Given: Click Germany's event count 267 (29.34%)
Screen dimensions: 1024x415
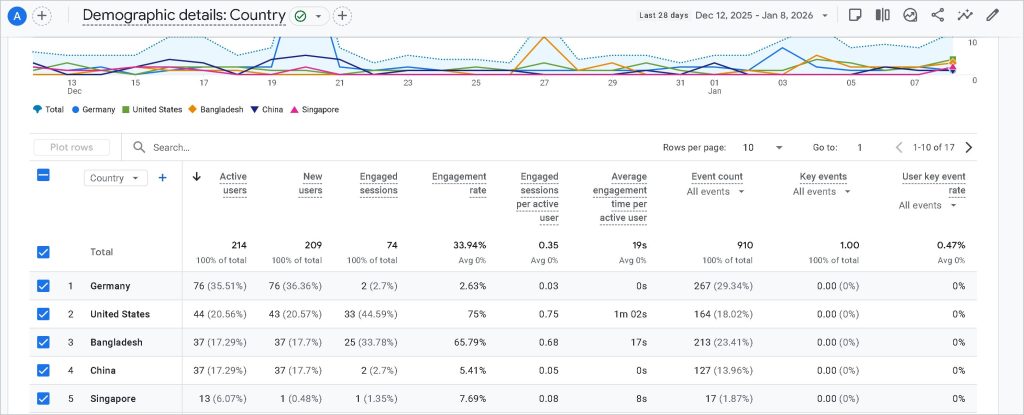Looking at the screenshot, I should [x=723, y=286].
